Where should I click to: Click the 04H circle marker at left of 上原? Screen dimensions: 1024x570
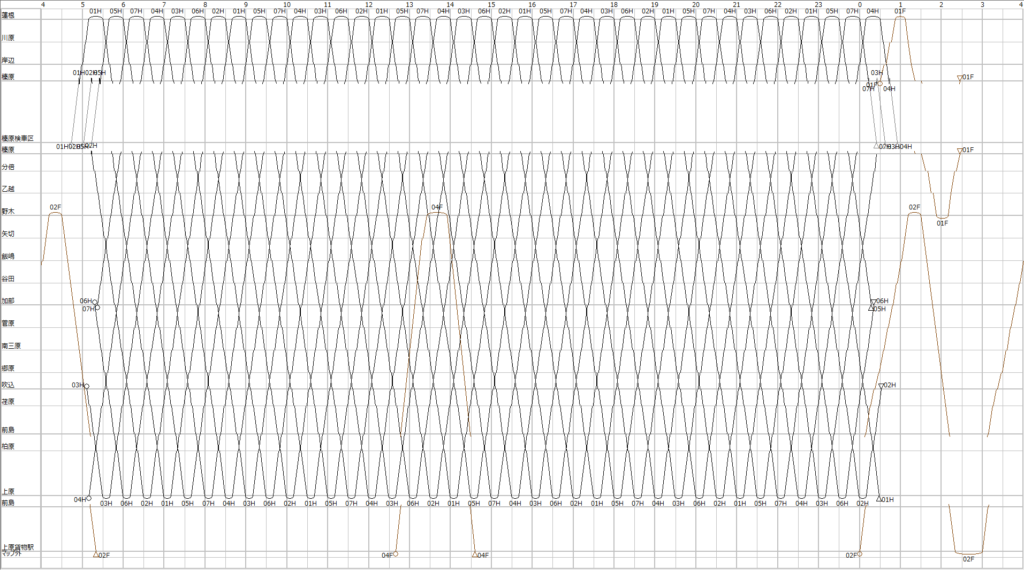point(89,498)
